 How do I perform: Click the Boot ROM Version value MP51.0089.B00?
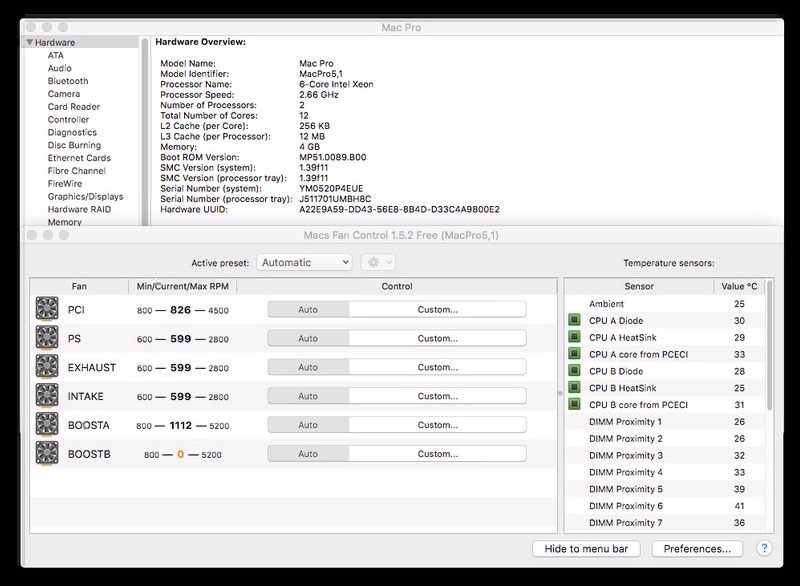(333, 157)
